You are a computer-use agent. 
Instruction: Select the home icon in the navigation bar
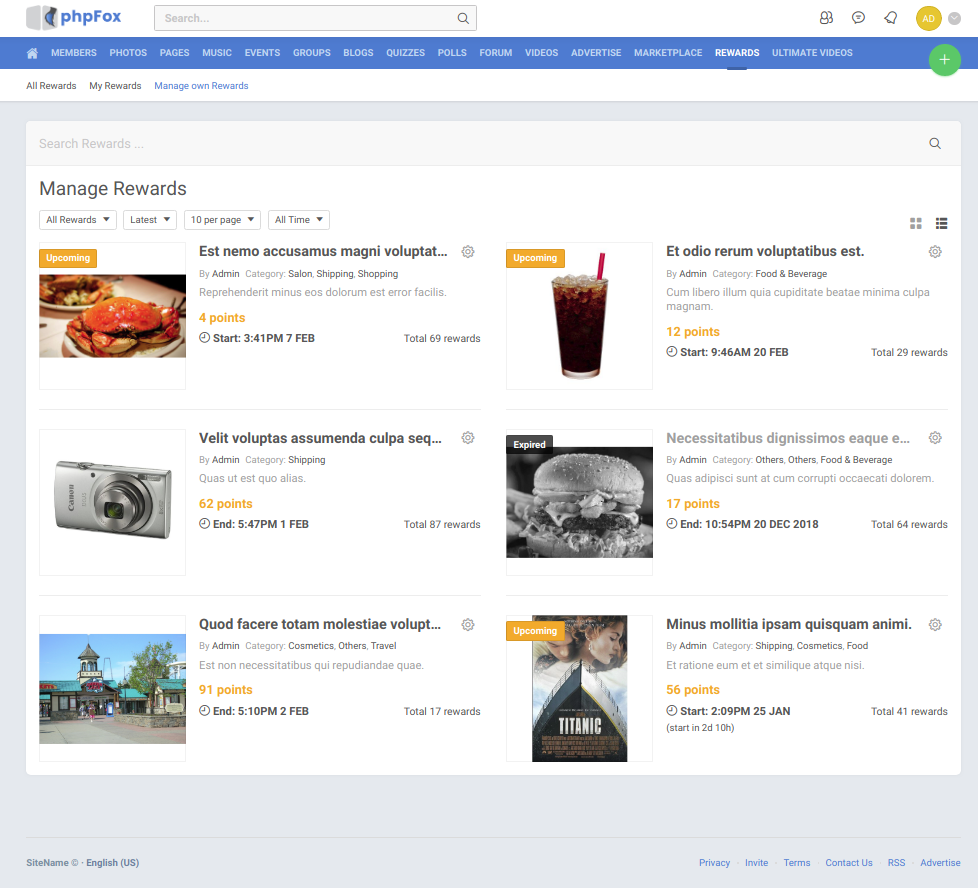click(32, 53)
